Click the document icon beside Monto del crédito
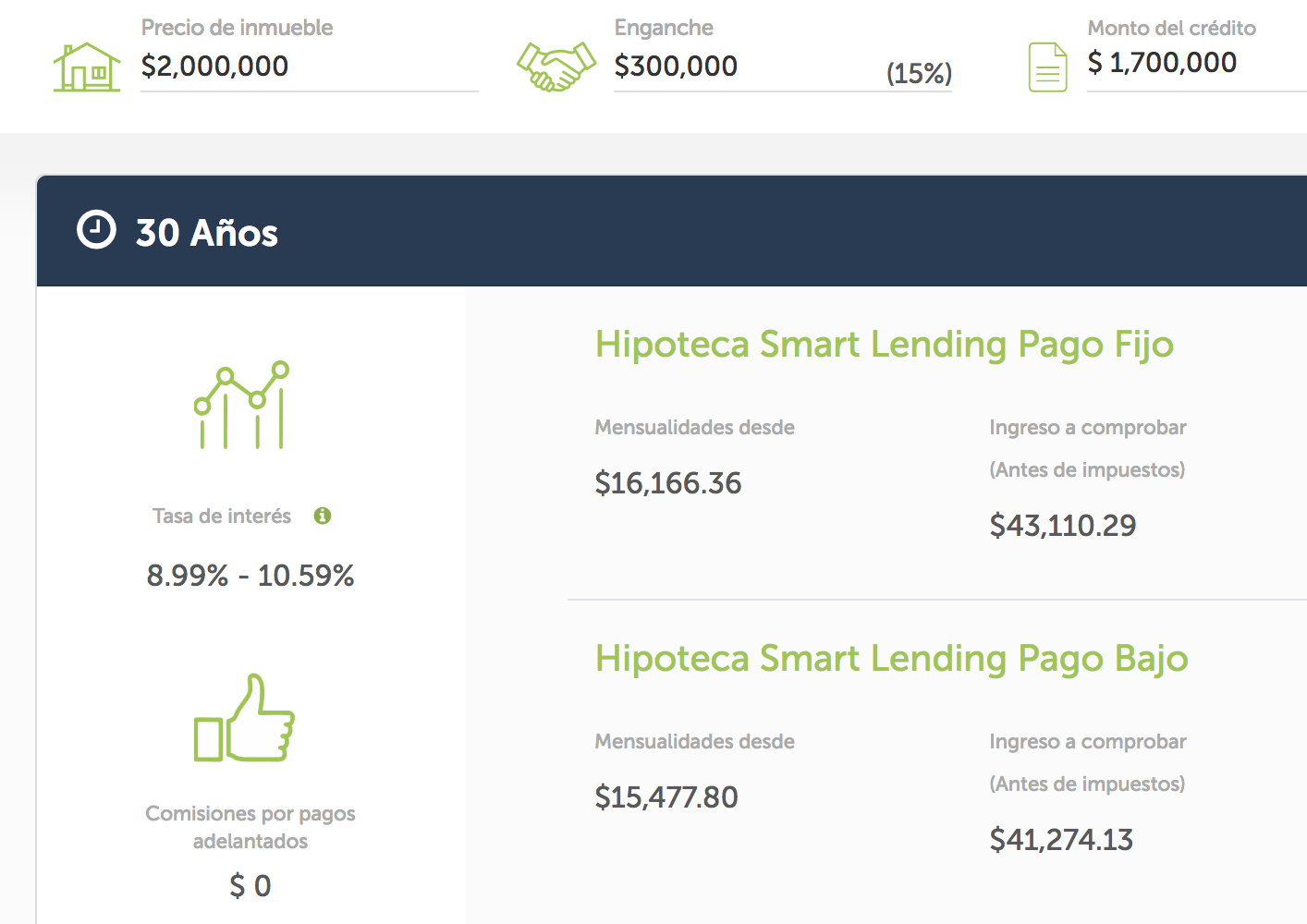The width and height of the screenshot is (1307, 924). (x=1047, y=67)
